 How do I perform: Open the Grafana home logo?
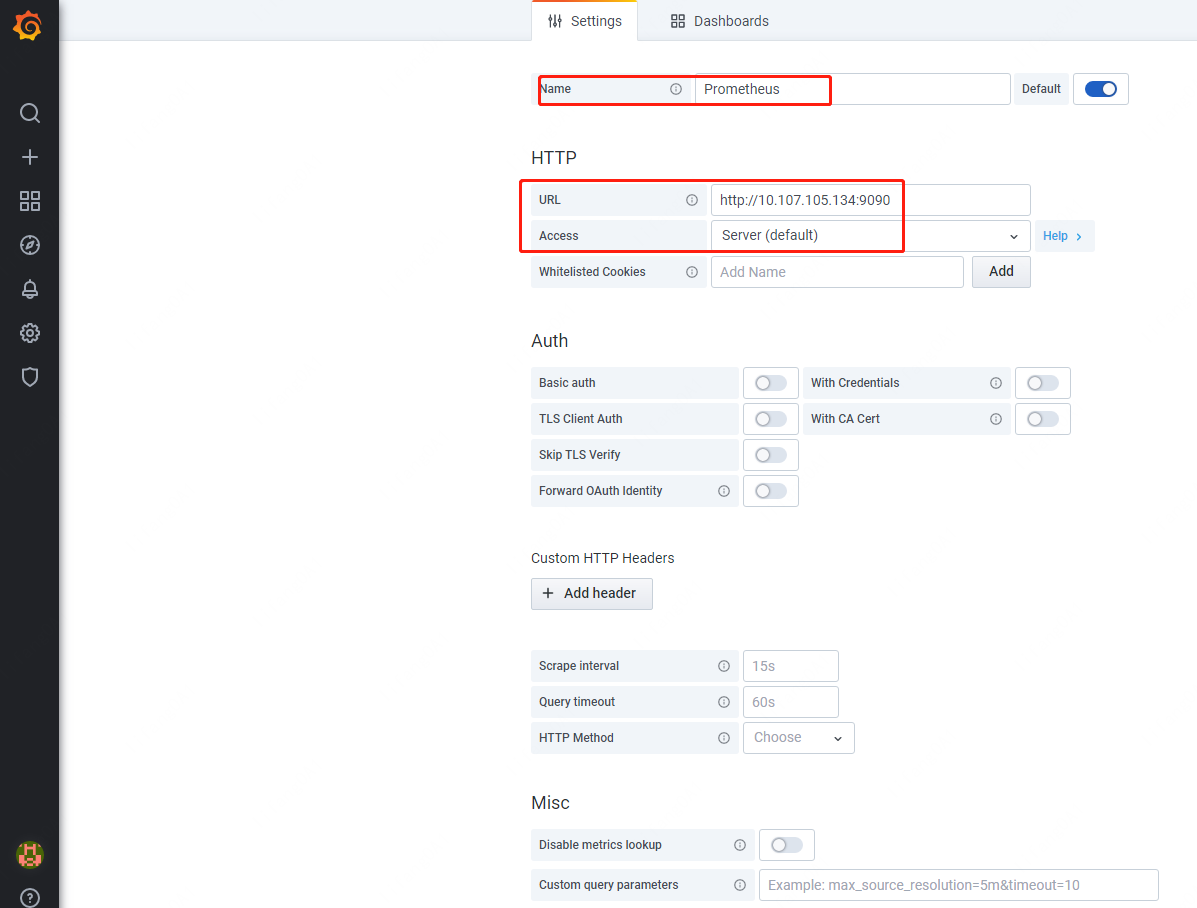pyautogui.click(x=28, y=26)
